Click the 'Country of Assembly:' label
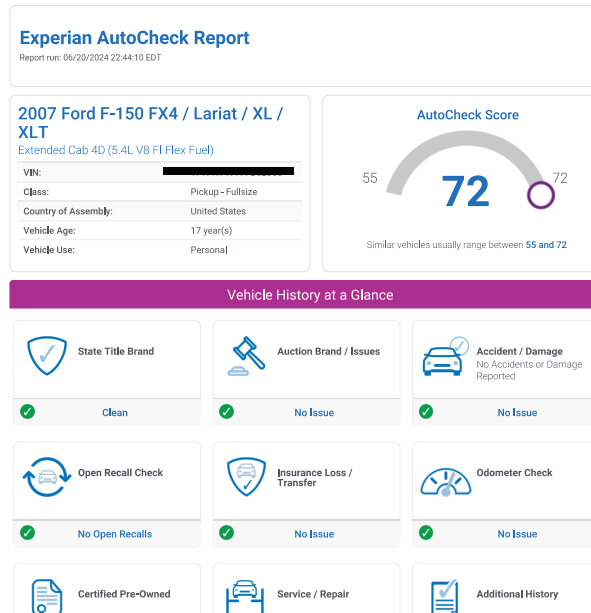Screen dimensions: 591x613 pyautogui.click(x=68, y=211)
